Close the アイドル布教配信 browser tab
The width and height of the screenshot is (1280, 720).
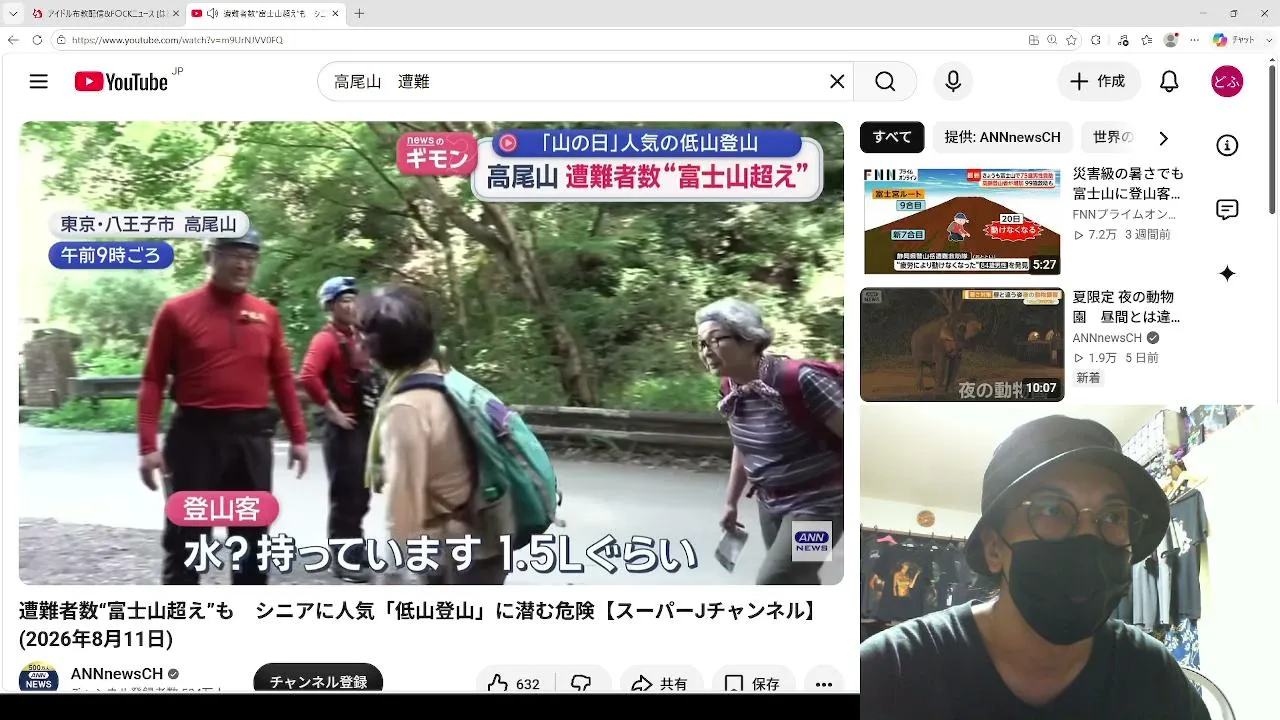(176, 14)
